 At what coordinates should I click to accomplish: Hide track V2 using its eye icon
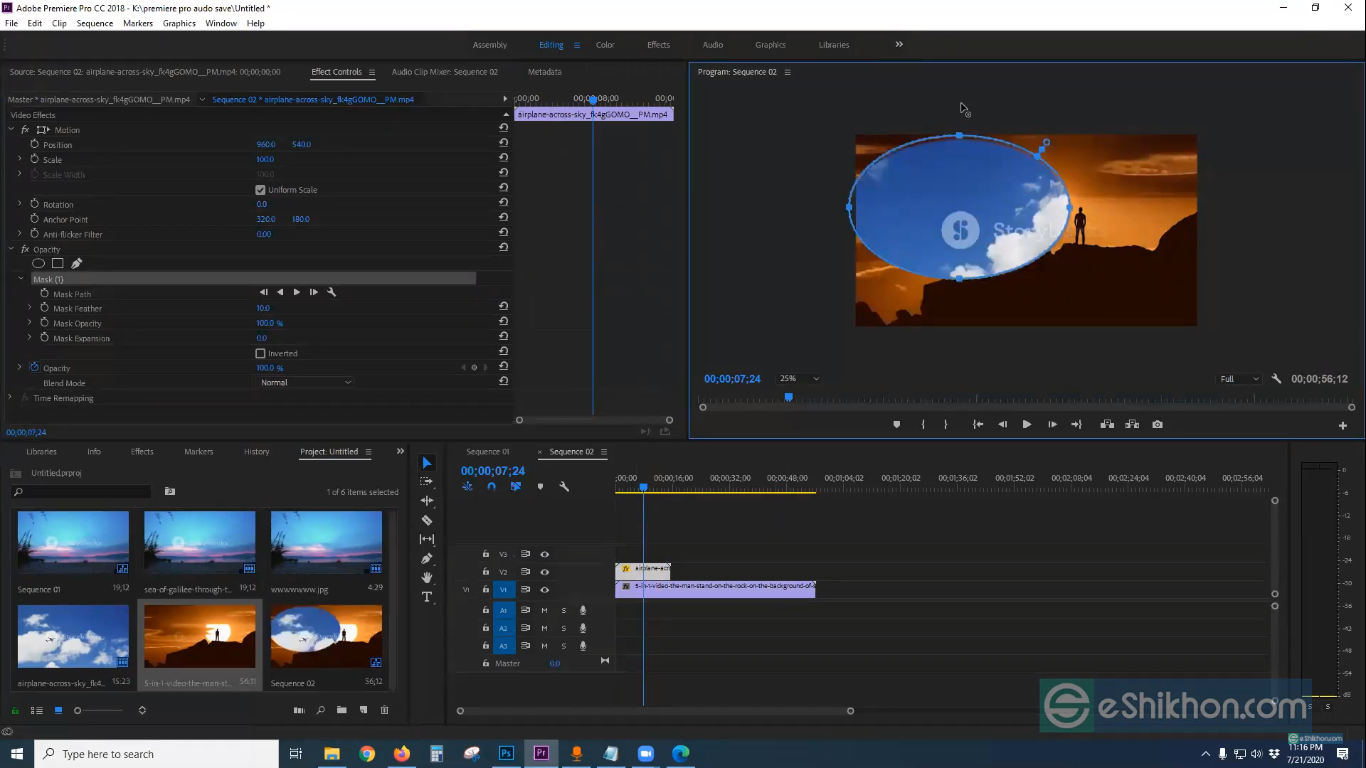[545, 572]
